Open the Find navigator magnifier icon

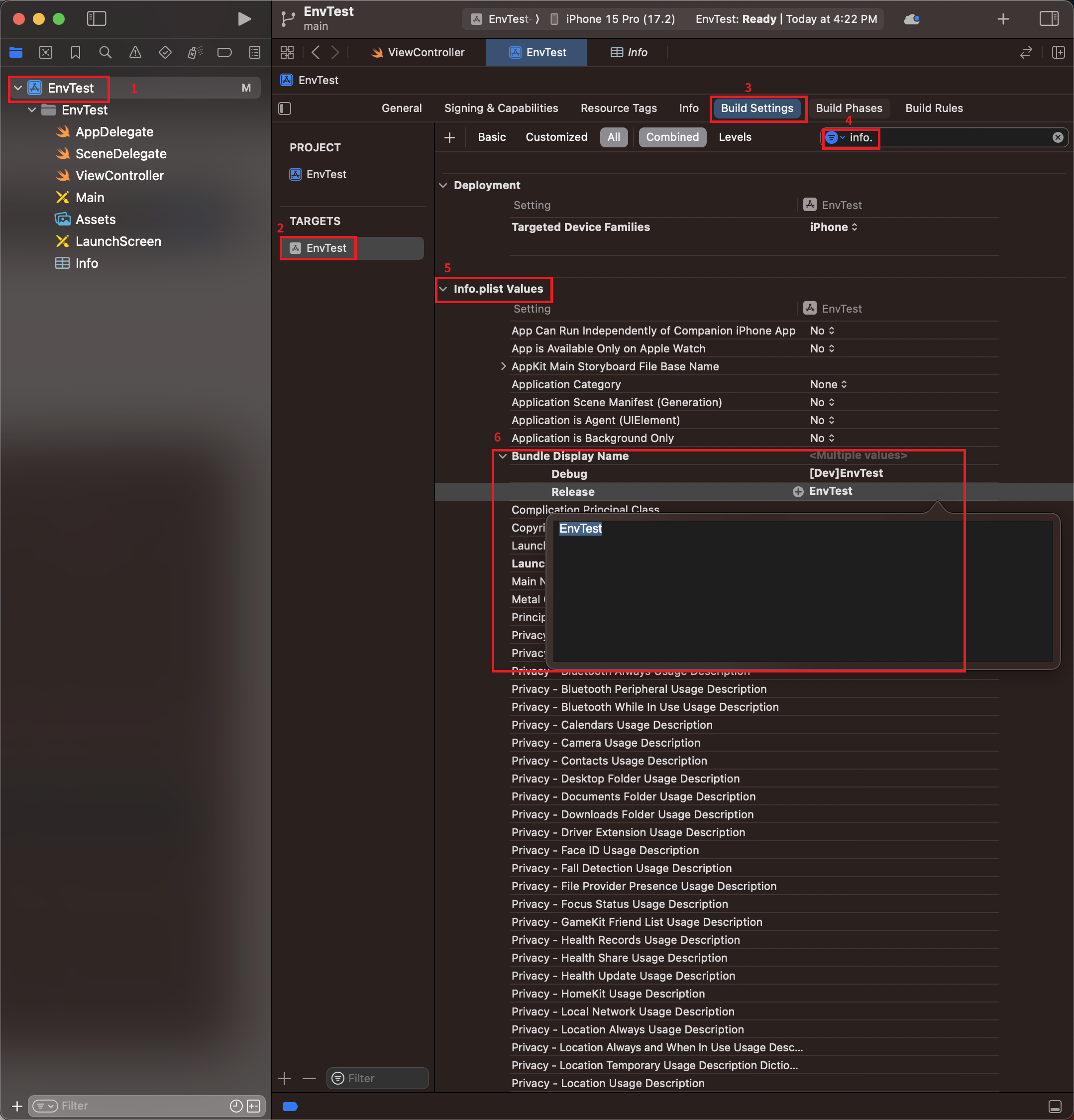(105, 53)
